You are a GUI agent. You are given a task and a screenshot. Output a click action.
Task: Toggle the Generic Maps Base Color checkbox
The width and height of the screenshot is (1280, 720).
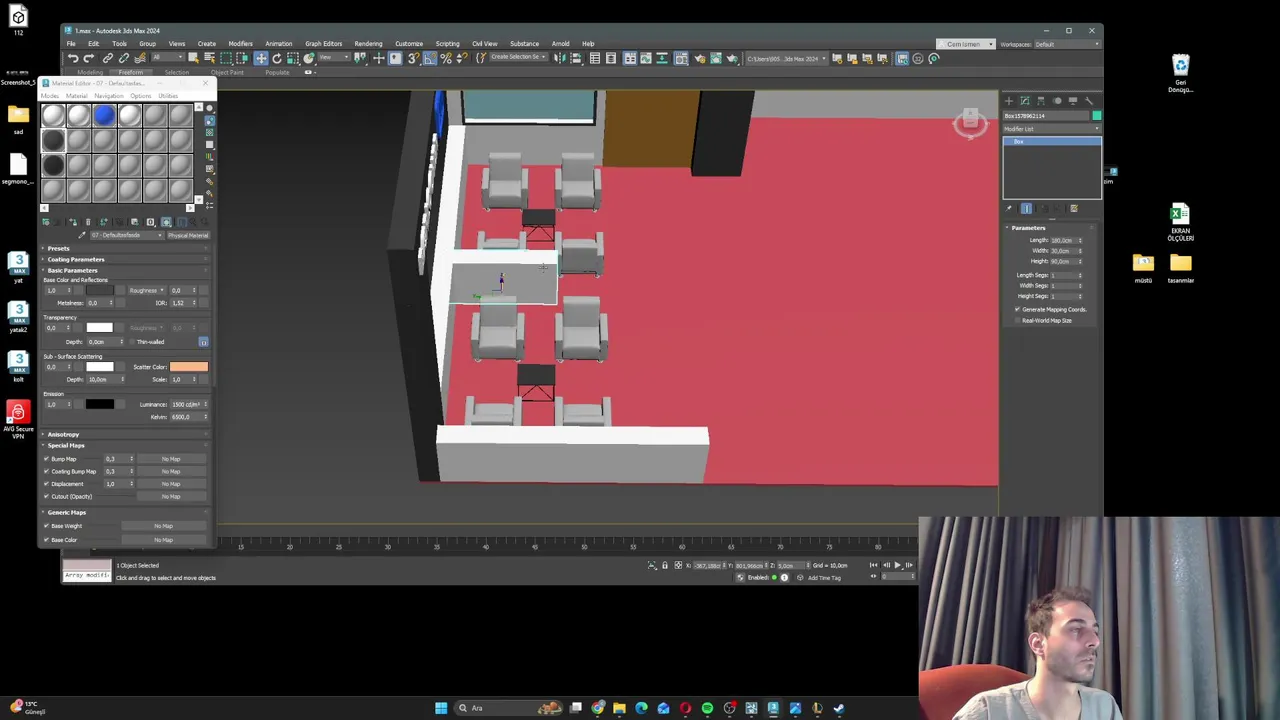point(46,540)
